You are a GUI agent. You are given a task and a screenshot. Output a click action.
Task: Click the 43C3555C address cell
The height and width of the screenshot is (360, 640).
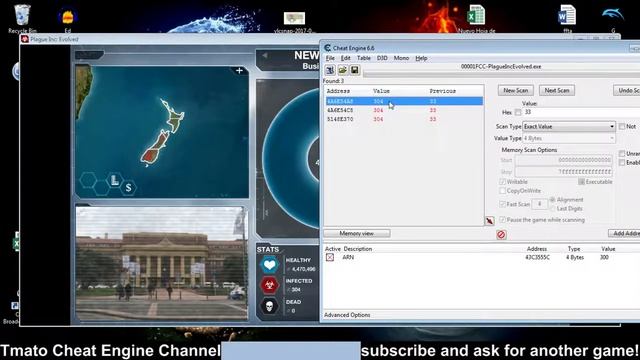[538, 258]
